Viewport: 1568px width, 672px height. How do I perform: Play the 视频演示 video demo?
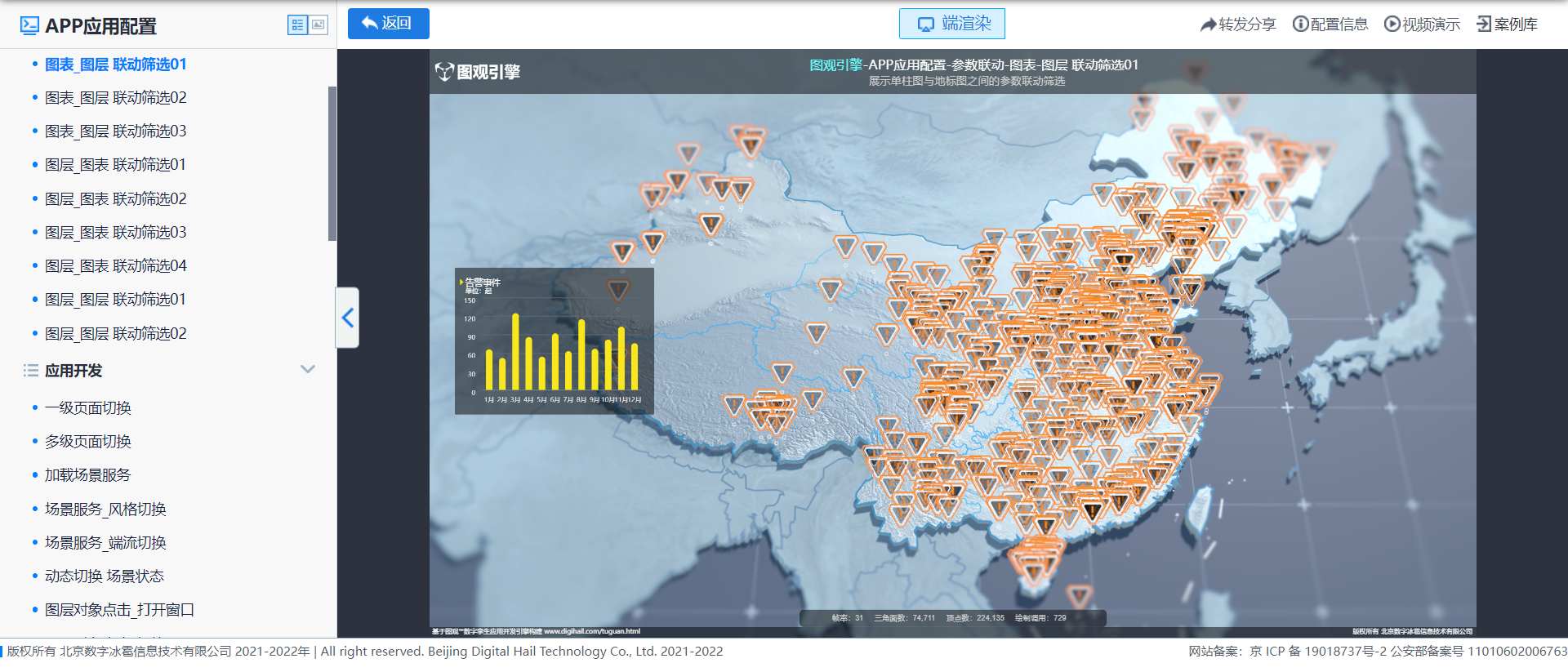coord(1422,24)
